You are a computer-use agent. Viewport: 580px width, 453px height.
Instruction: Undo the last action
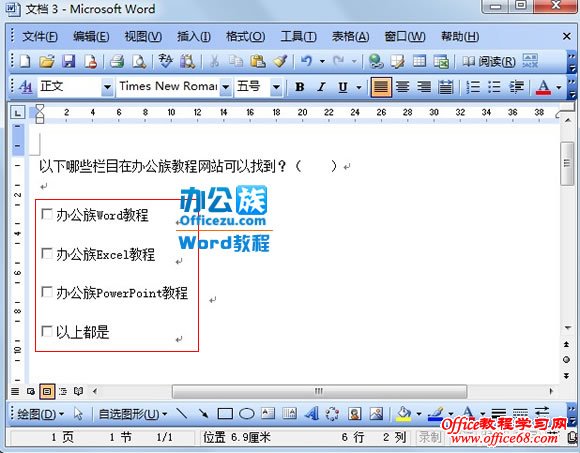coord(306,61)
